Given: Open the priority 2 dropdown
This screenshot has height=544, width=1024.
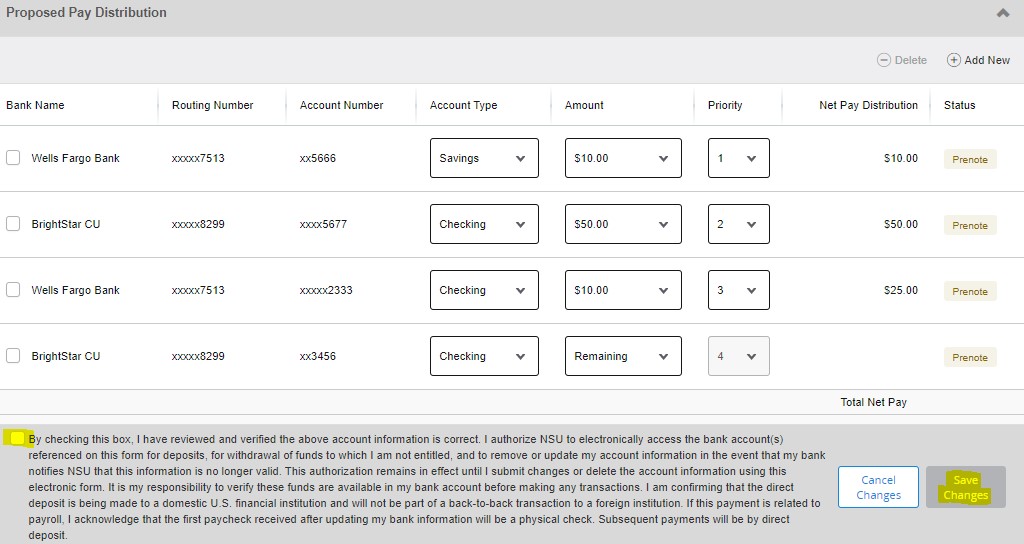Looking at the screenshot, I should pos(739,224).
